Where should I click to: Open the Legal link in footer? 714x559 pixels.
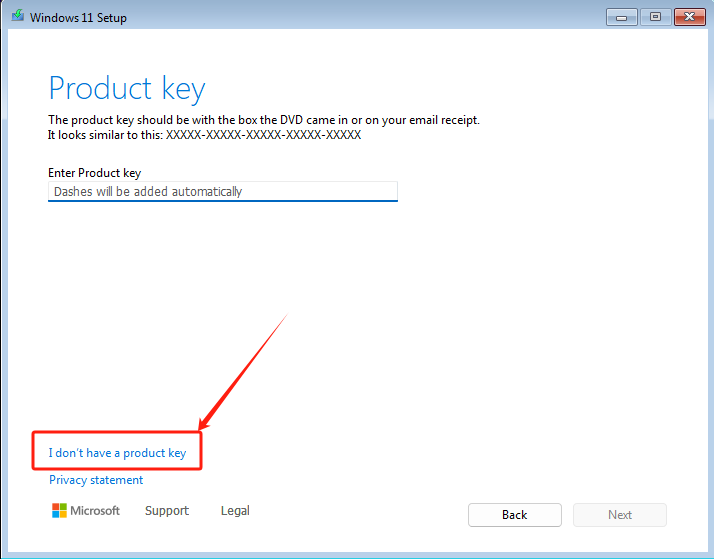pos(235,511)
